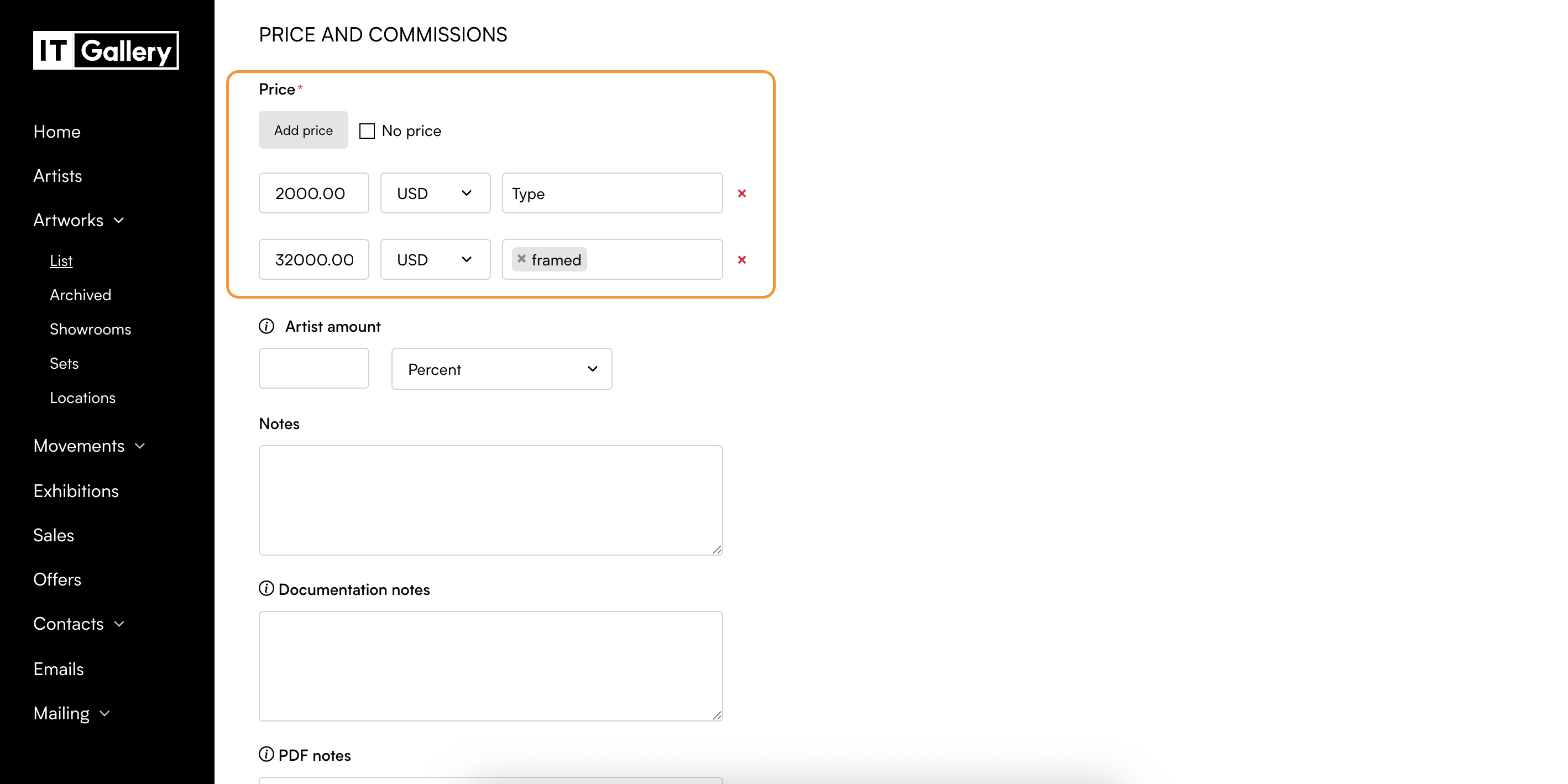Click the Artist amount info icon

click(266, 326)
